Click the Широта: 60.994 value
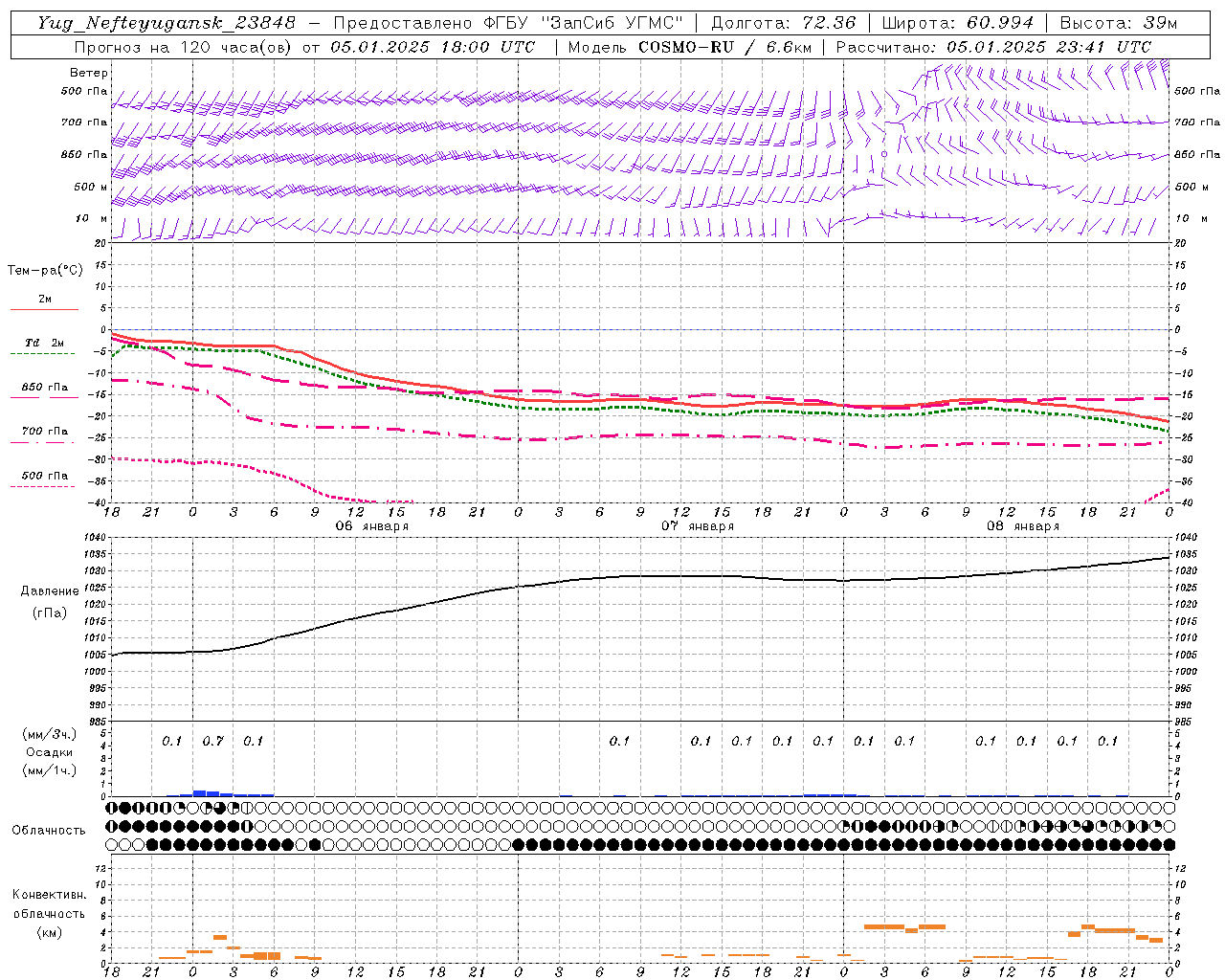 [x=958, y=22]
